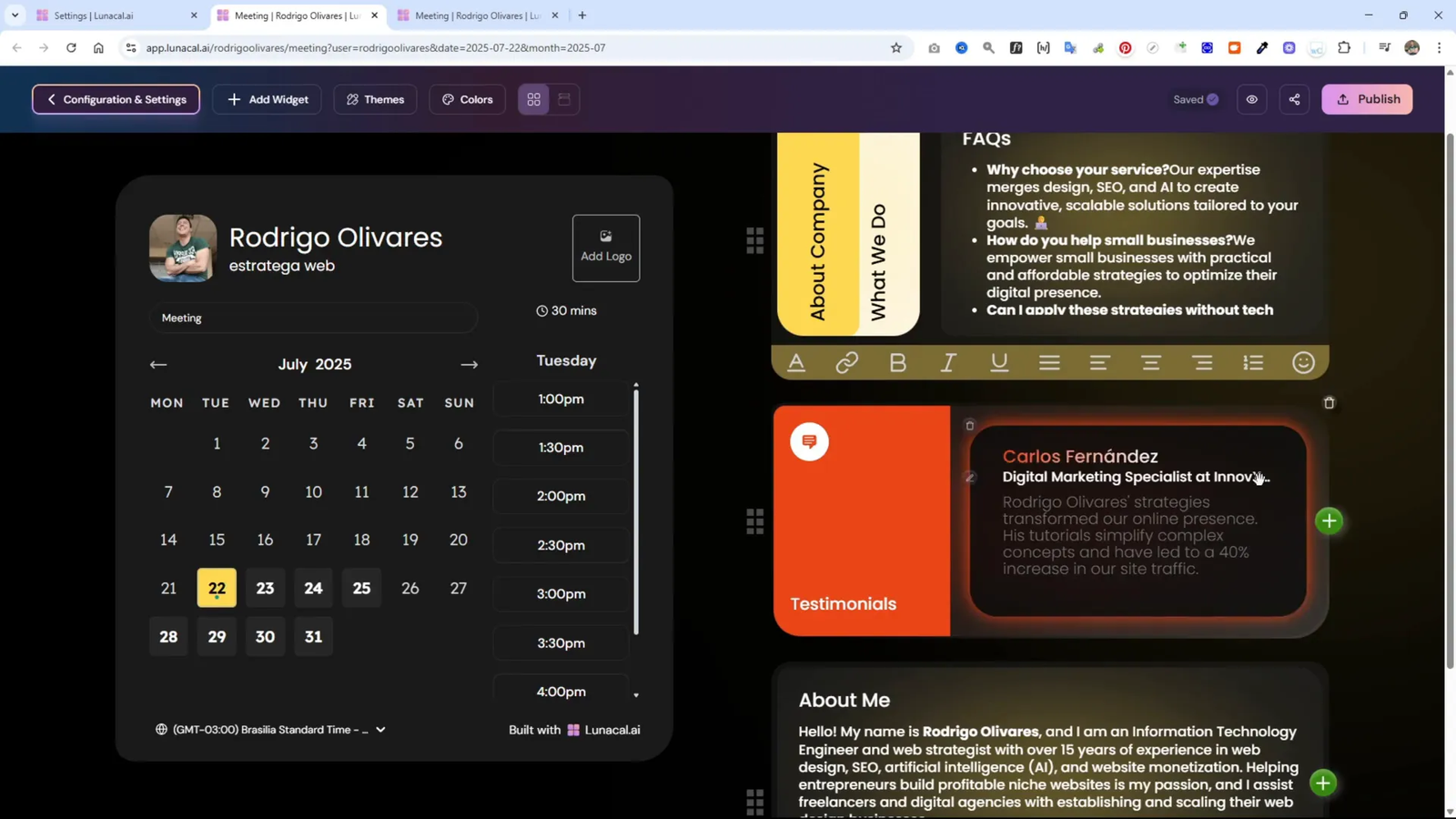Open the Themes menu
The height and width of the screenshot is (819, 1456).
[x=374, y=99]
